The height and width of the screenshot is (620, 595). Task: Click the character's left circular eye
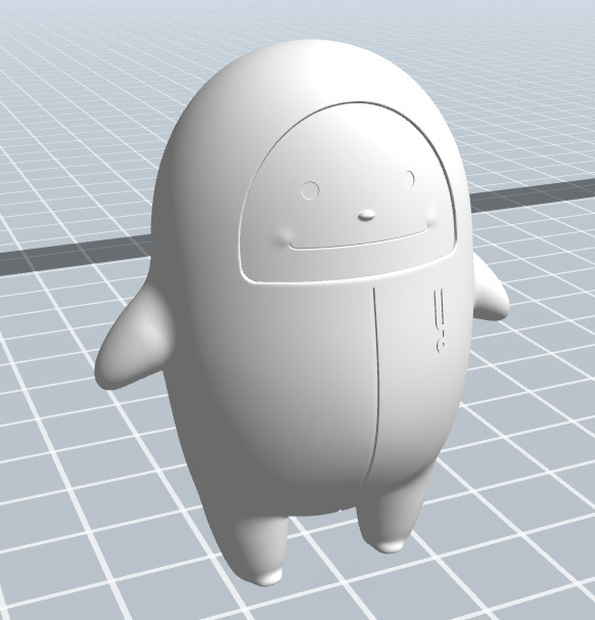310,191
